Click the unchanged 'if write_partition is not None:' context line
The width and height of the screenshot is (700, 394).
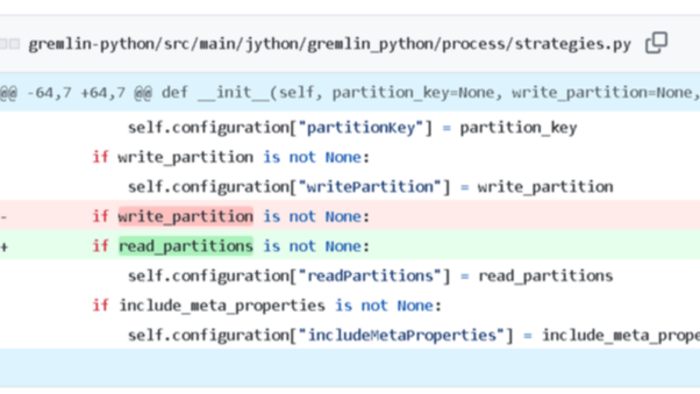(231, 157)
